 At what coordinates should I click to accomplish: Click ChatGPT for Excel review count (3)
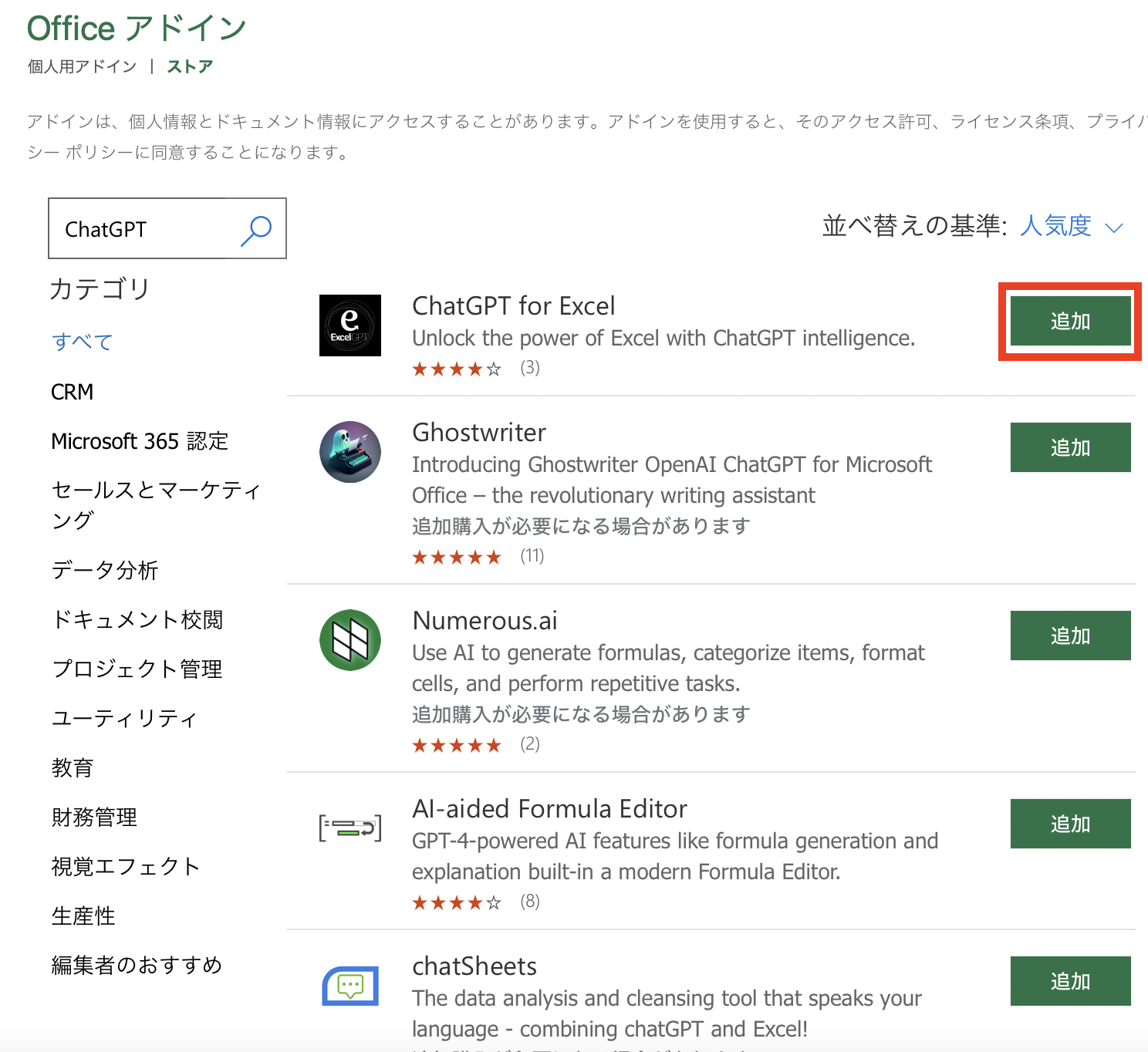530,368
